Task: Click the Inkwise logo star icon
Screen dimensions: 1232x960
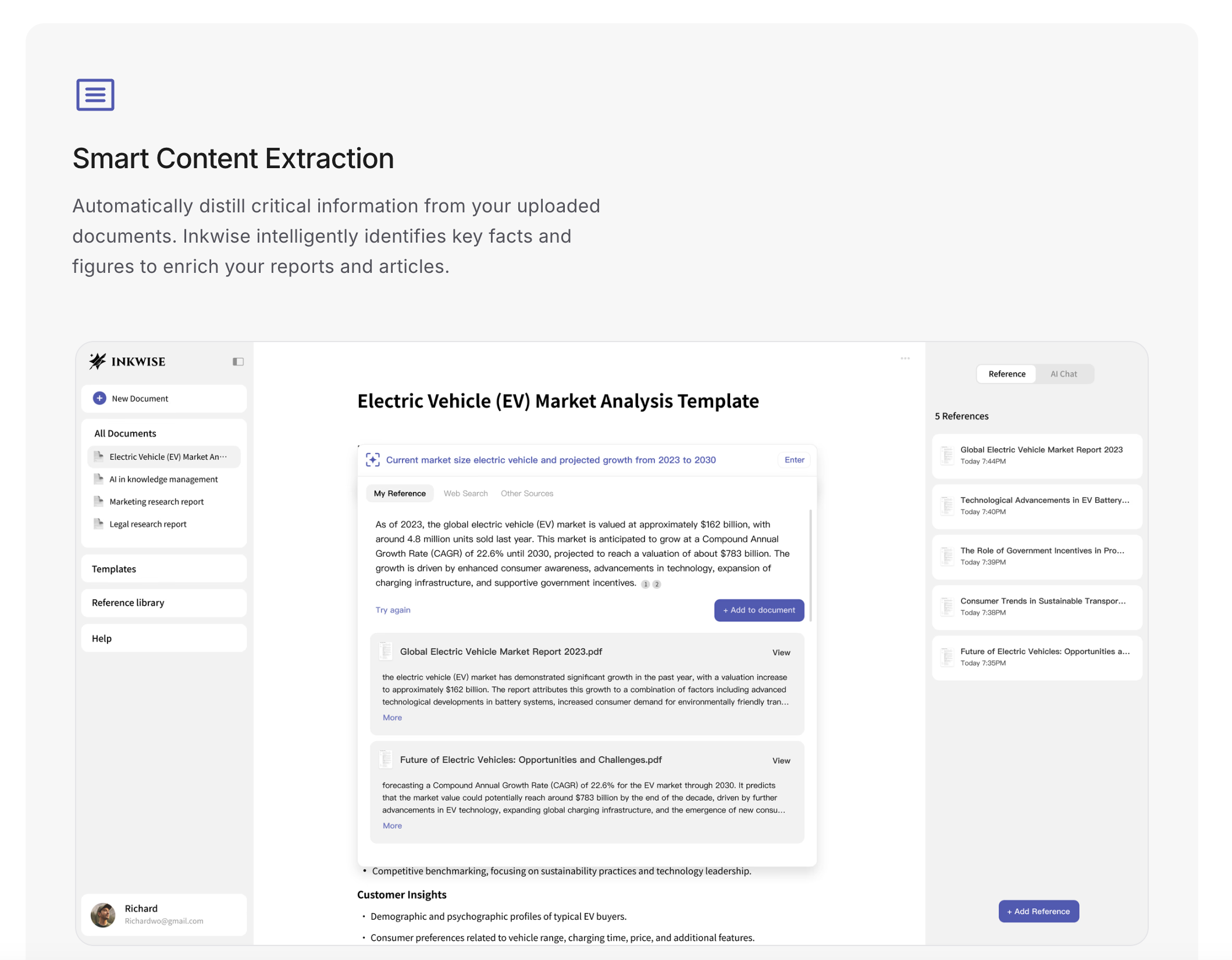Action: pos(98,361)
